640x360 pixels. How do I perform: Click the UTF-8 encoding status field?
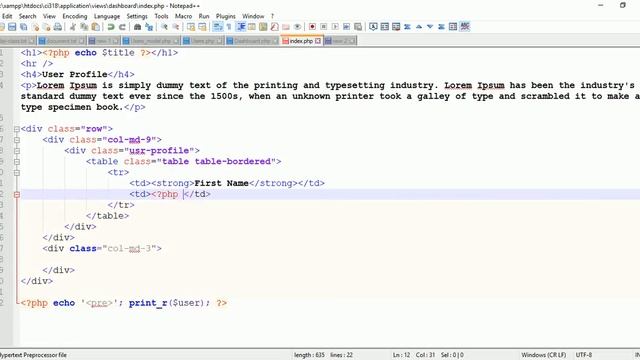(584, 355)
